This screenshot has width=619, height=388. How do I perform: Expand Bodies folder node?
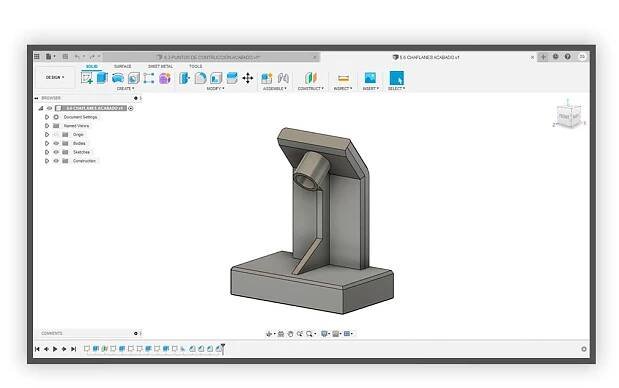47,143
